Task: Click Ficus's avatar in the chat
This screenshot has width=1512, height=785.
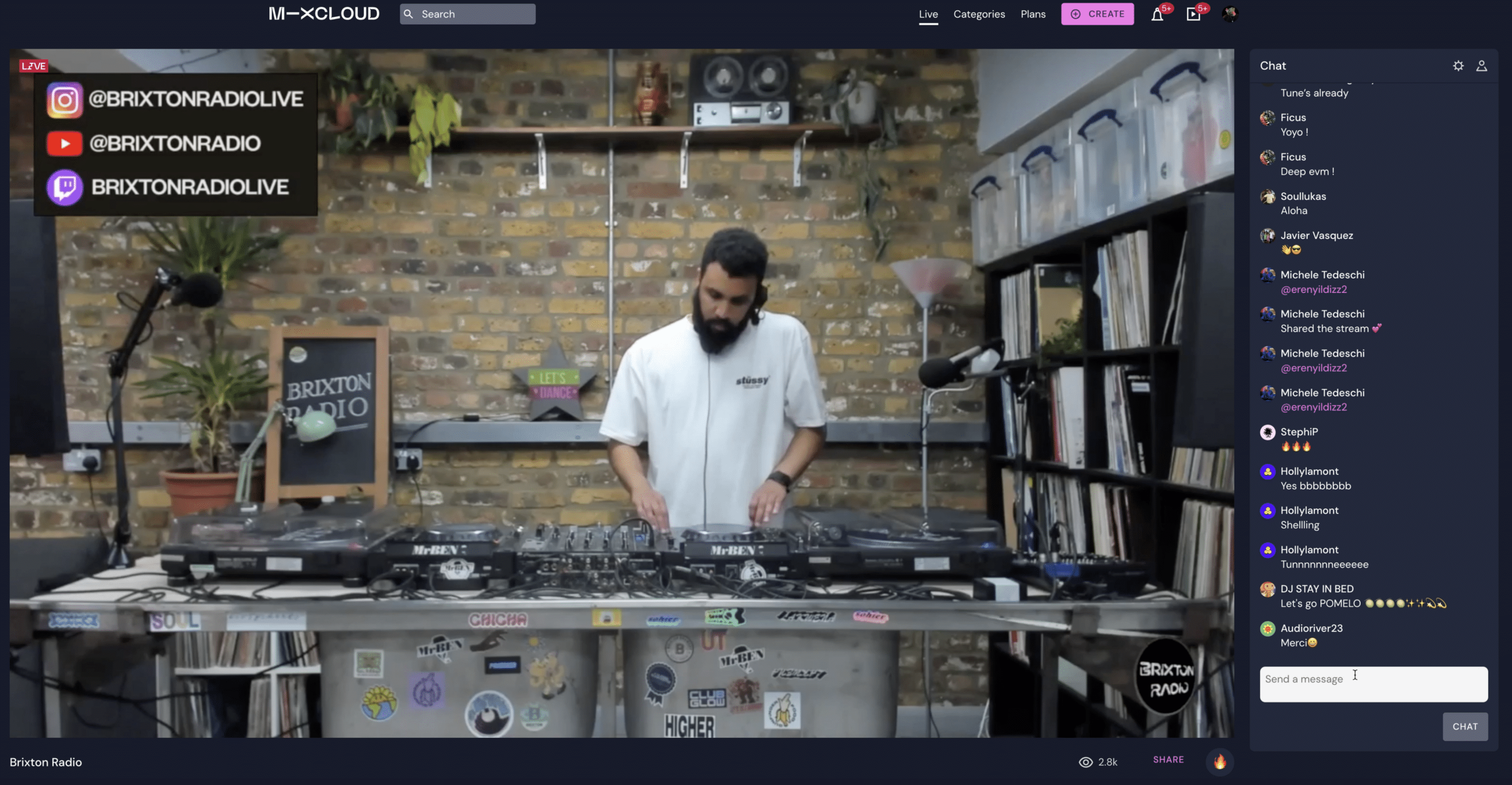Action: click(1268, 118)
